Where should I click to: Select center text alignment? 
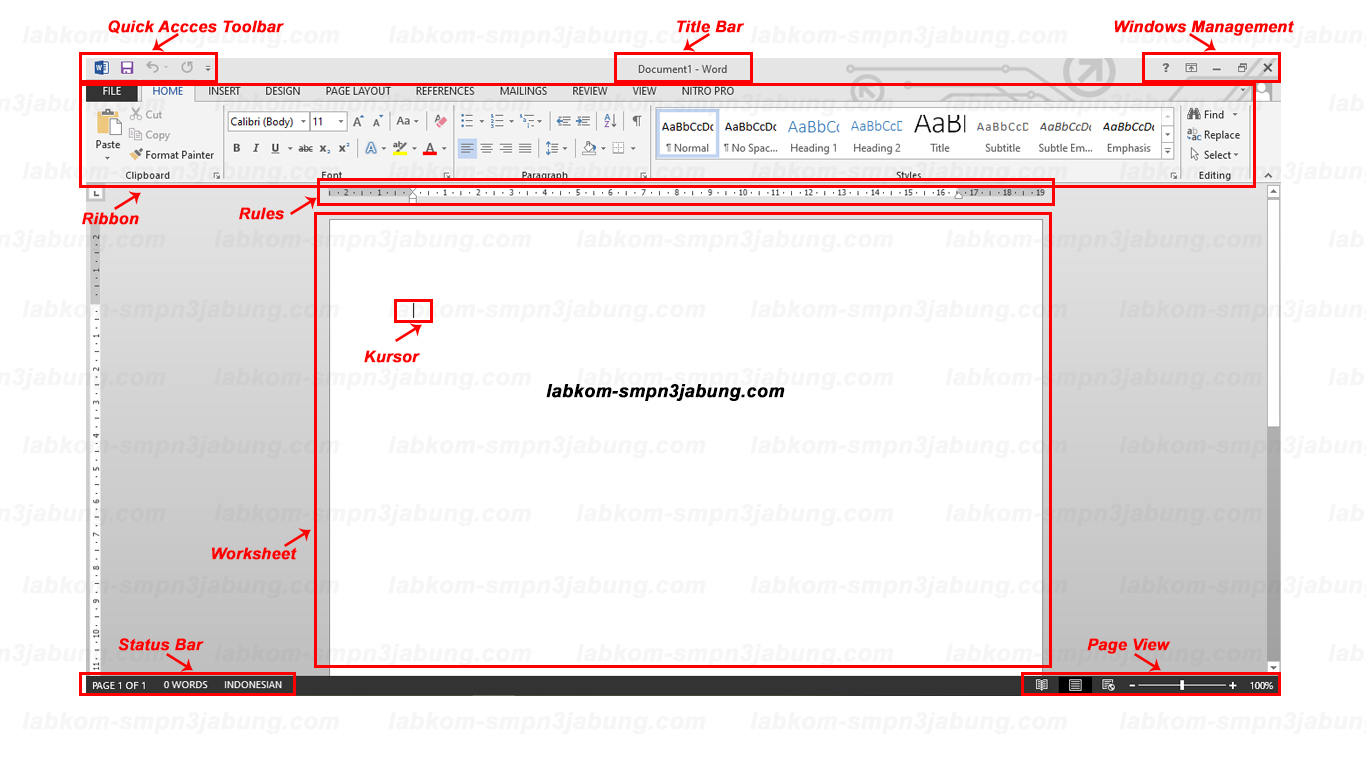point(485,148)
